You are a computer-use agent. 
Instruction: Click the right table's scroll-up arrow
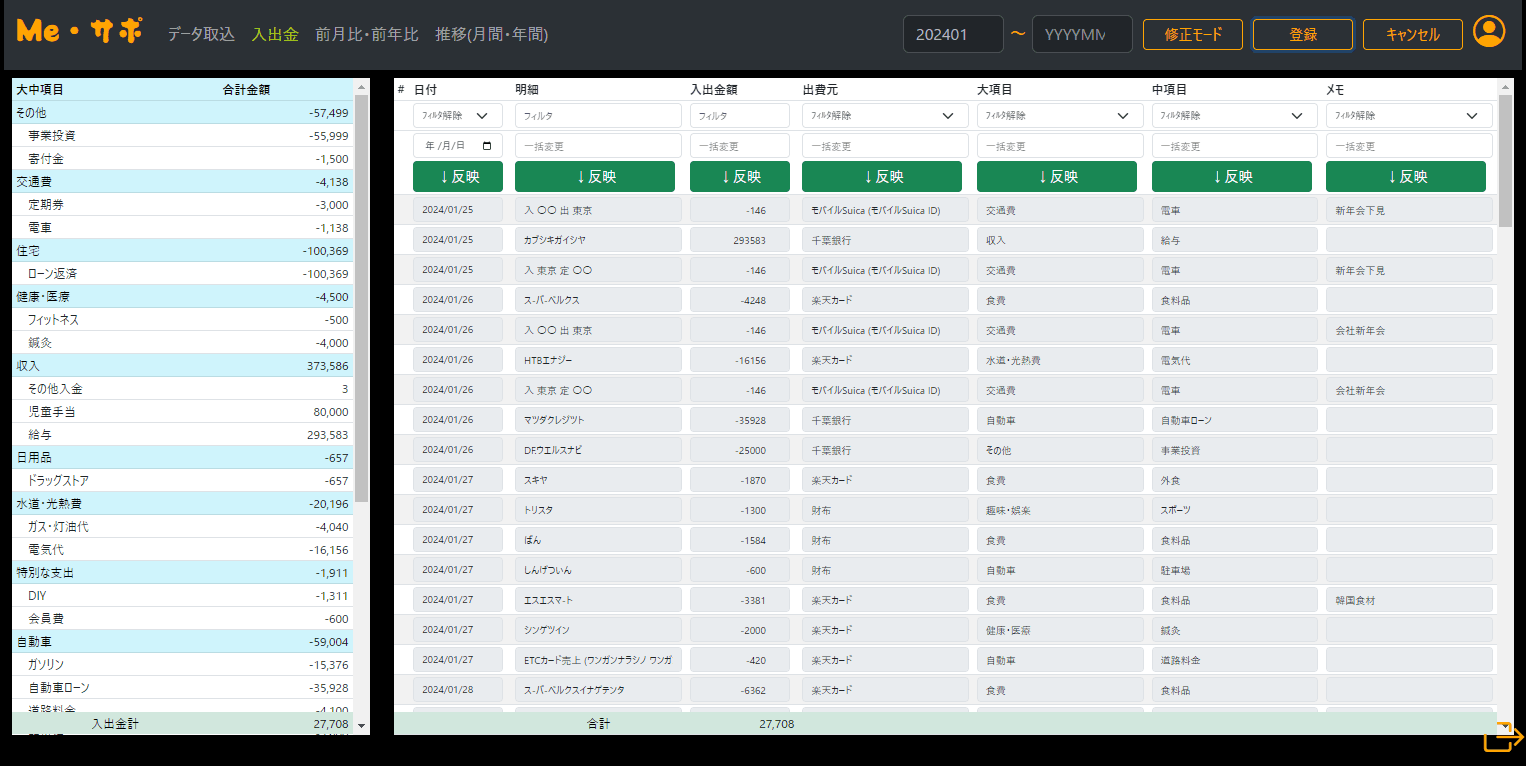coord(1505,87)
